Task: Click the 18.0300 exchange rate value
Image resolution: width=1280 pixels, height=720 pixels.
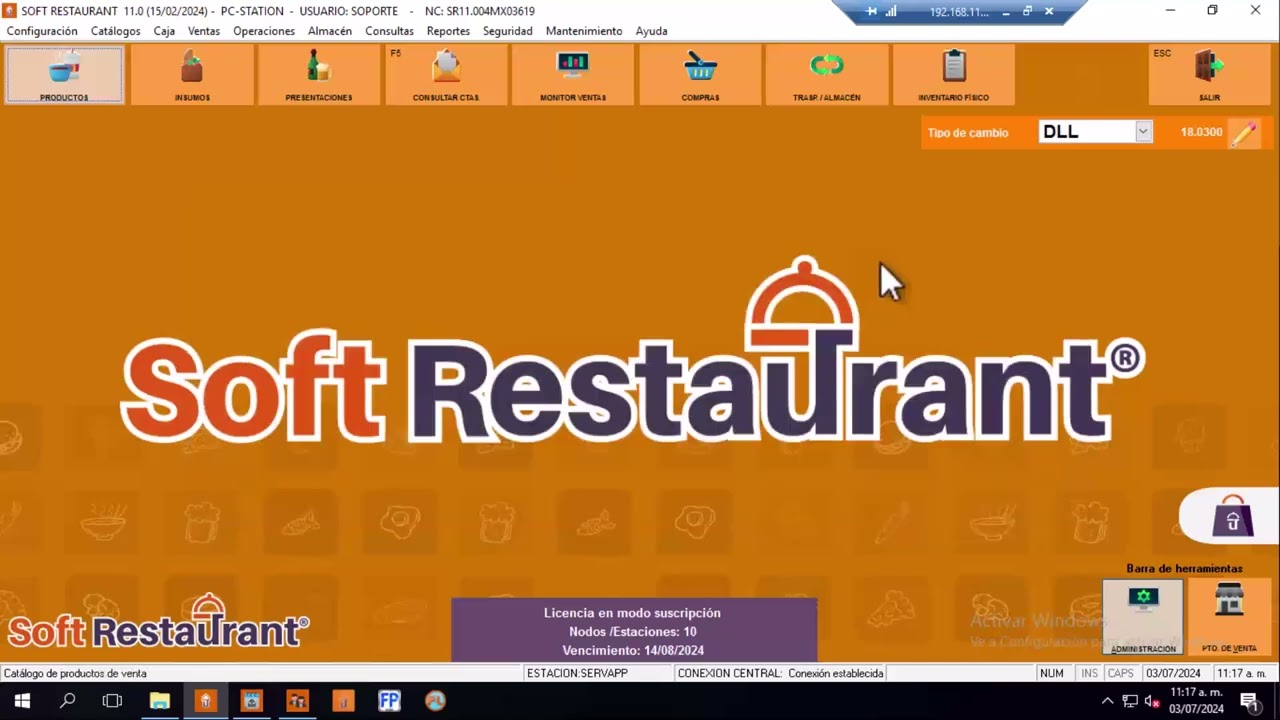Action: pyautogui.click(x=1201, y=132)
